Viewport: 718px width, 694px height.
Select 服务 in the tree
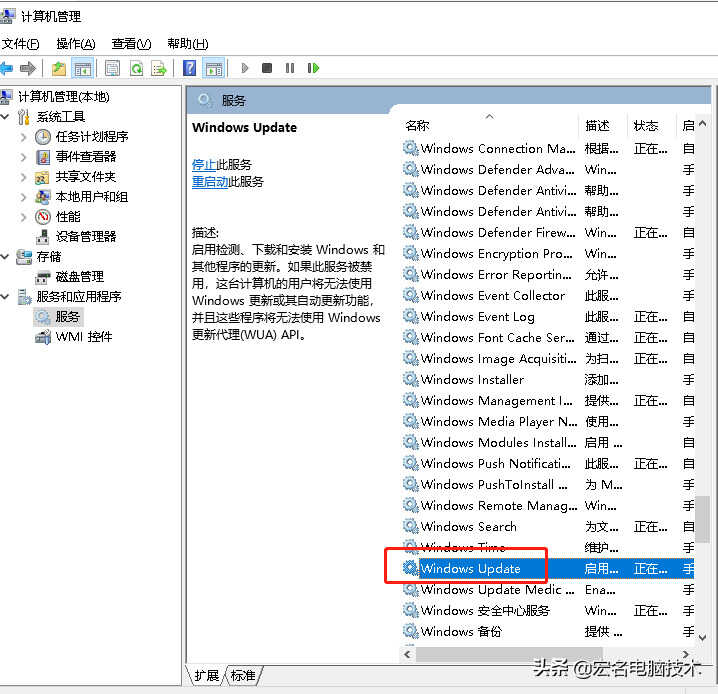click(x=67, y=317)
